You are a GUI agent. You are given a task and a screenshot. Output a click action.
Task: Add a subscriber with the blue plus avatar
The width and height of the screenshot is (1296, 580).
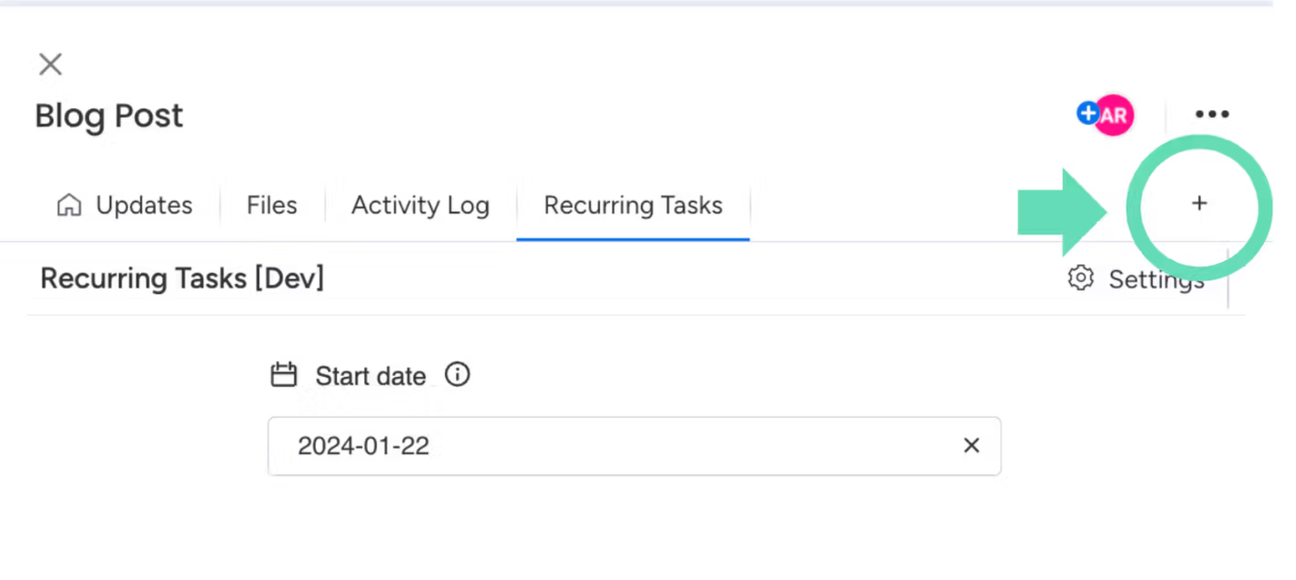click(x=1086, y=113)
